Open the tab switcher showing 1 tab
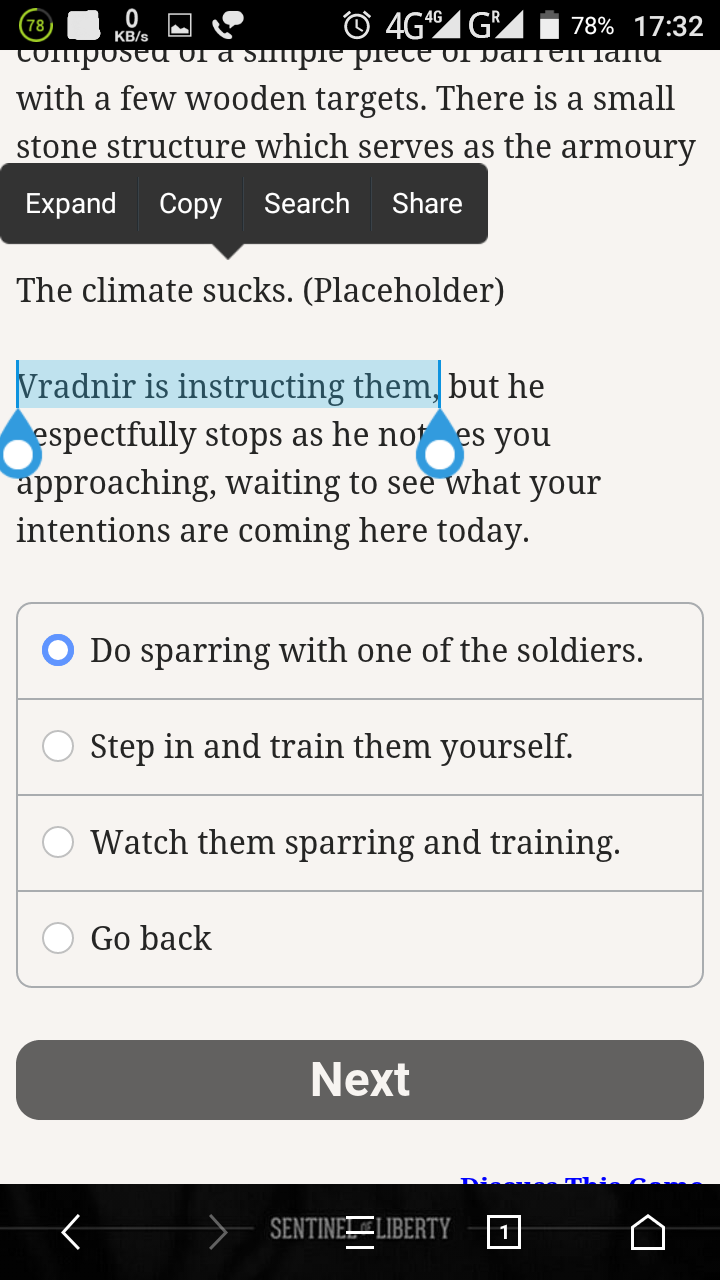Screen dimensions: 720x1280 coord(504,1232)
